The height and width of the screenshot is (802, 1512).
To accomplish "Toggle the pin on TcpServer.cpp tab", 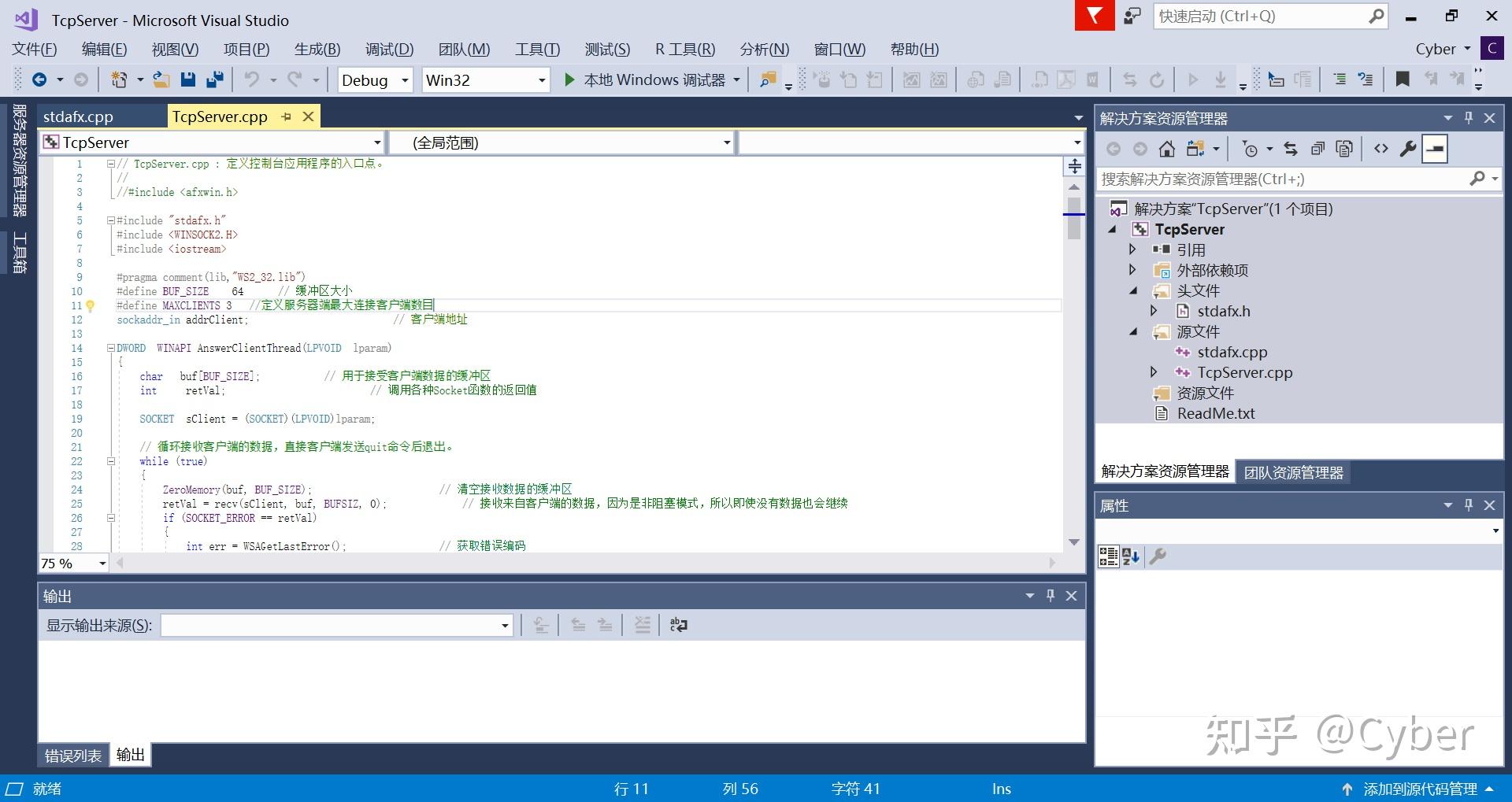I will 285,116.
